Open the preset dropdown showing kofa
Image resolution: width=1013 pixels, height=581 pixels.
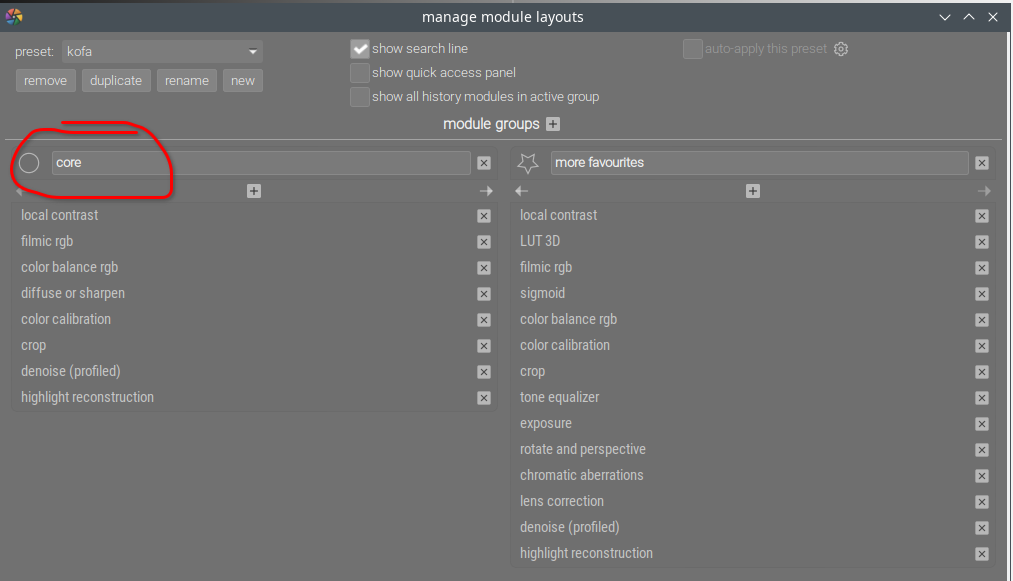[162, 52]
